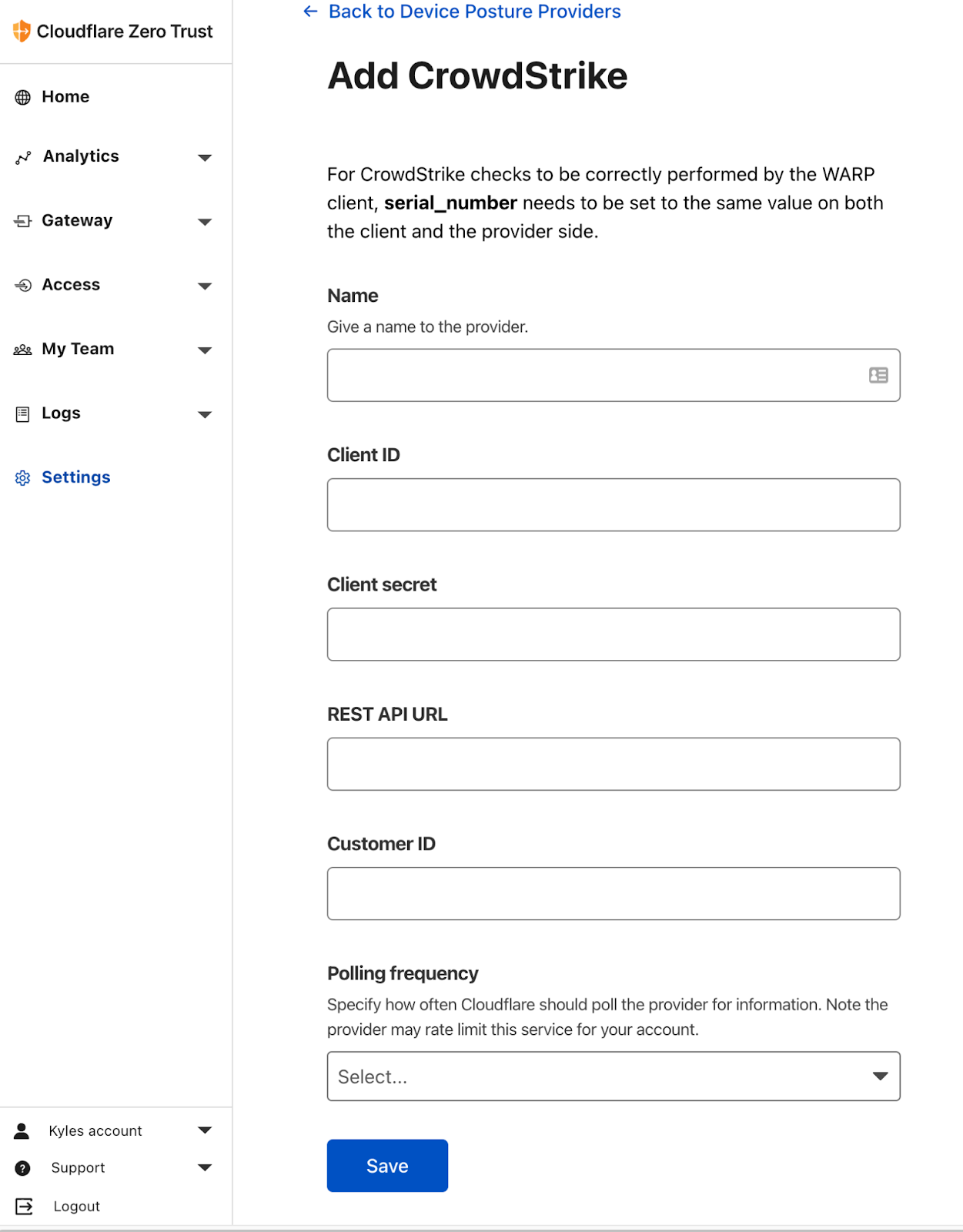The image size is (963, 1232).
Task: Click the Analytics graph icon
Action: coord(23,157)
